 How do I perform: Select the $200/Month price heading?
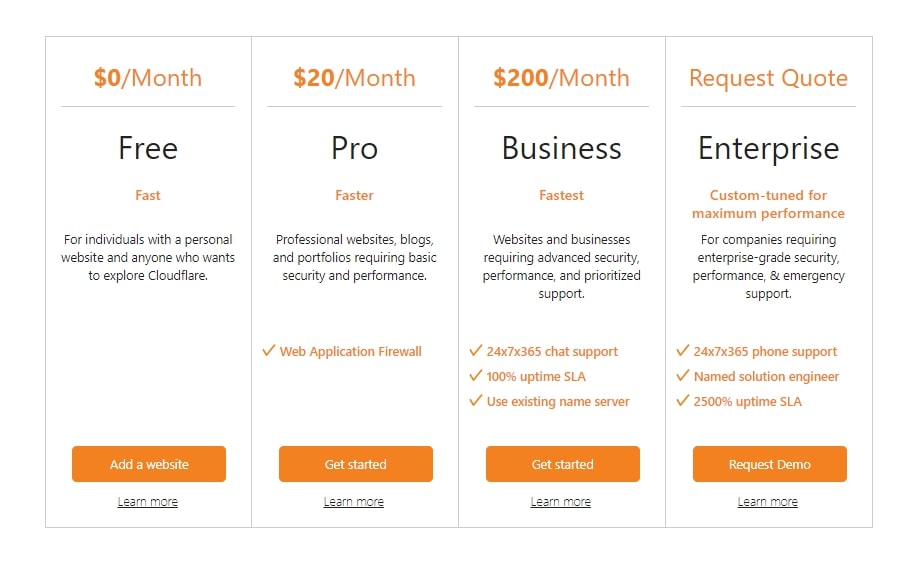(561, 78)
